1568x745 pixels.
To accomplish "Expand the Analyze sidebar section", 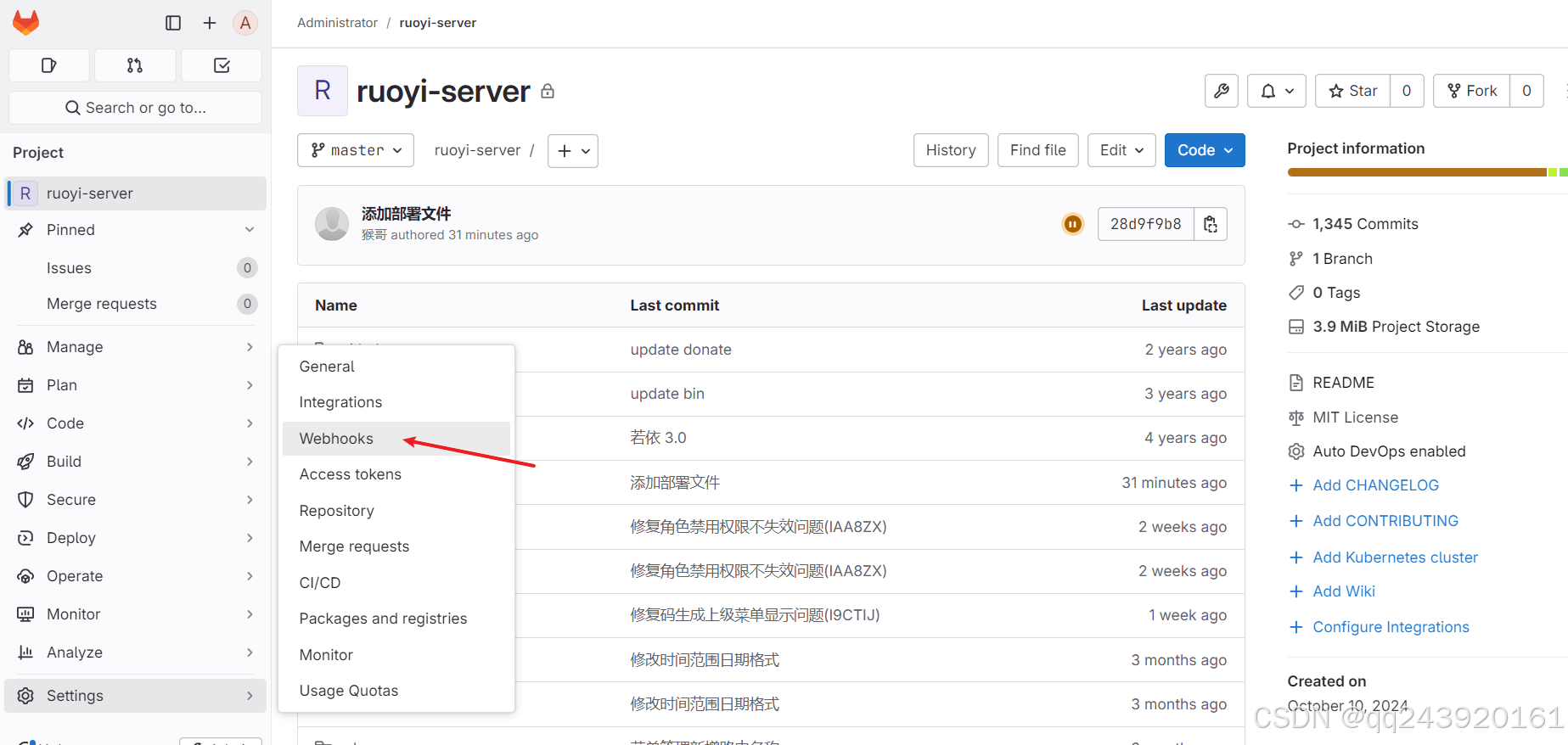I will [136, 653].
